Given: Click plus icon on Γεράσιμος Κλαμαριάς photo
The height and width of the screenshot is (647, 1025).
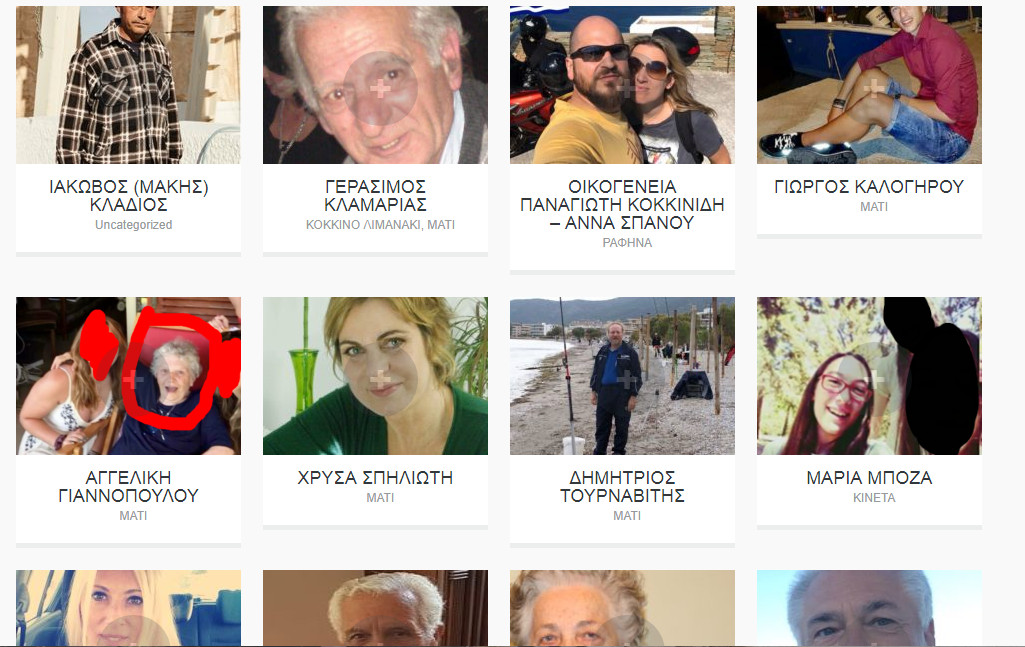Looking at the screenshot, I should pyautogui.click(x=380, y=88).
